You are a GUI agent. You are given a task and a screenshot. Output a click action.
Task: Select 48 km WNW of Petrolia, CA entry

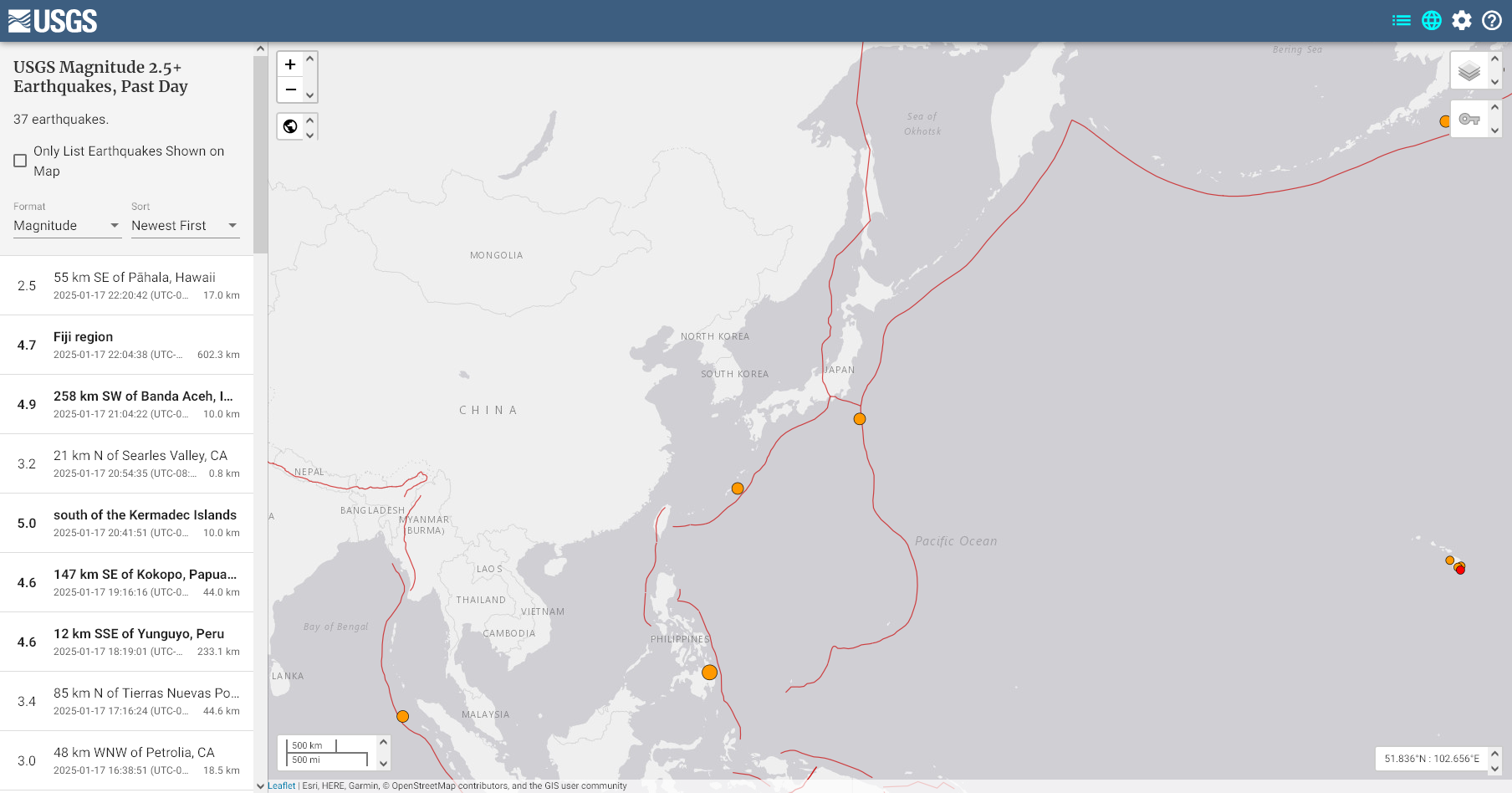(x=127, y=760)
